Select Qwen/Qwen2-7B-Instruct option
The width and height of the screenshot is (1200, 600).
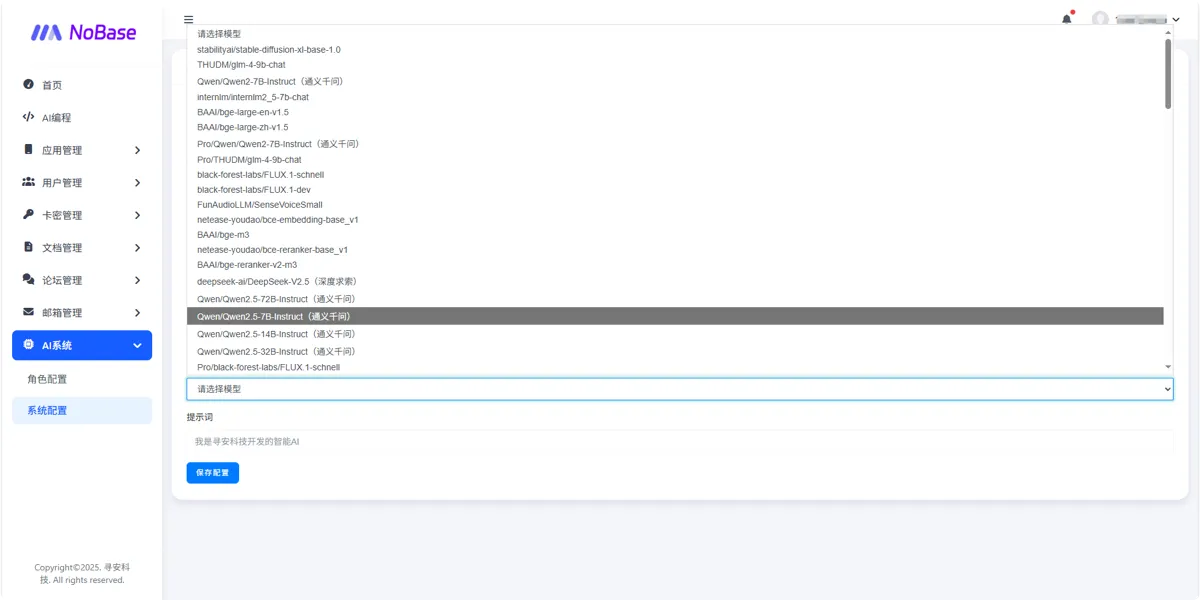[x=675, y=81]
